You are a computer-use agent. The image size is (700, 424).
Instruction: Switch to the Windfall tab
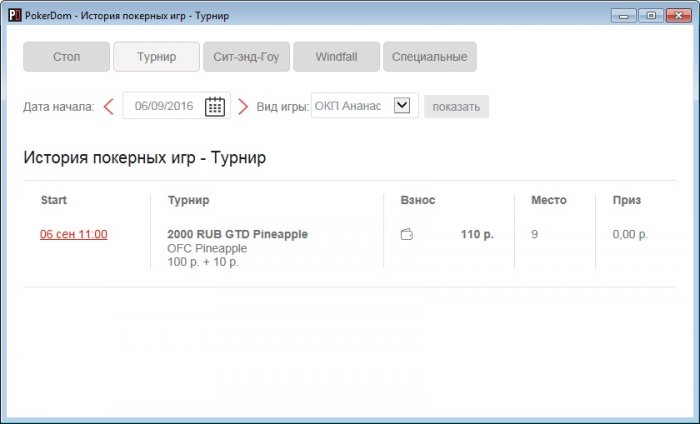(336, 57)
